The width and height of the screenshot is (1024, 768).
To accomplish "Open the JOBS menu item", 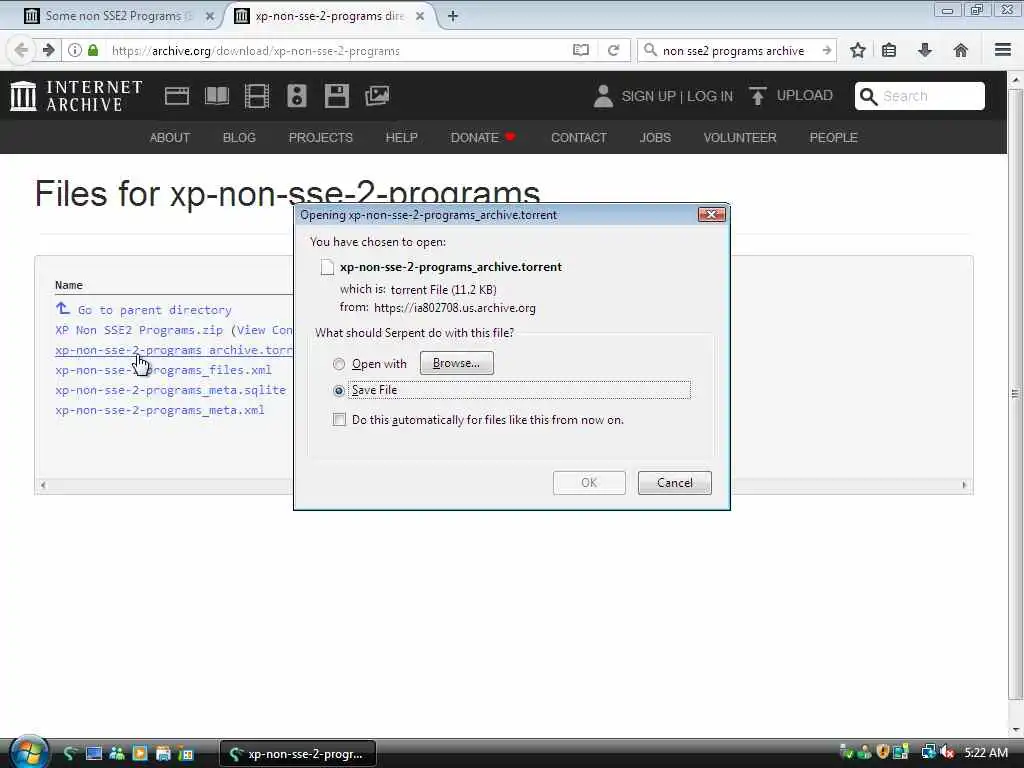I will pos(655,138).
